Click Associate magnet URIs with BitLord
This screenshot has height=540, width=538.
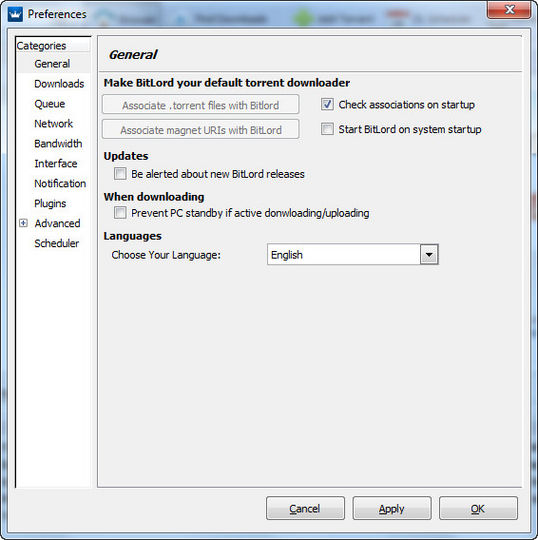point(200,129)
